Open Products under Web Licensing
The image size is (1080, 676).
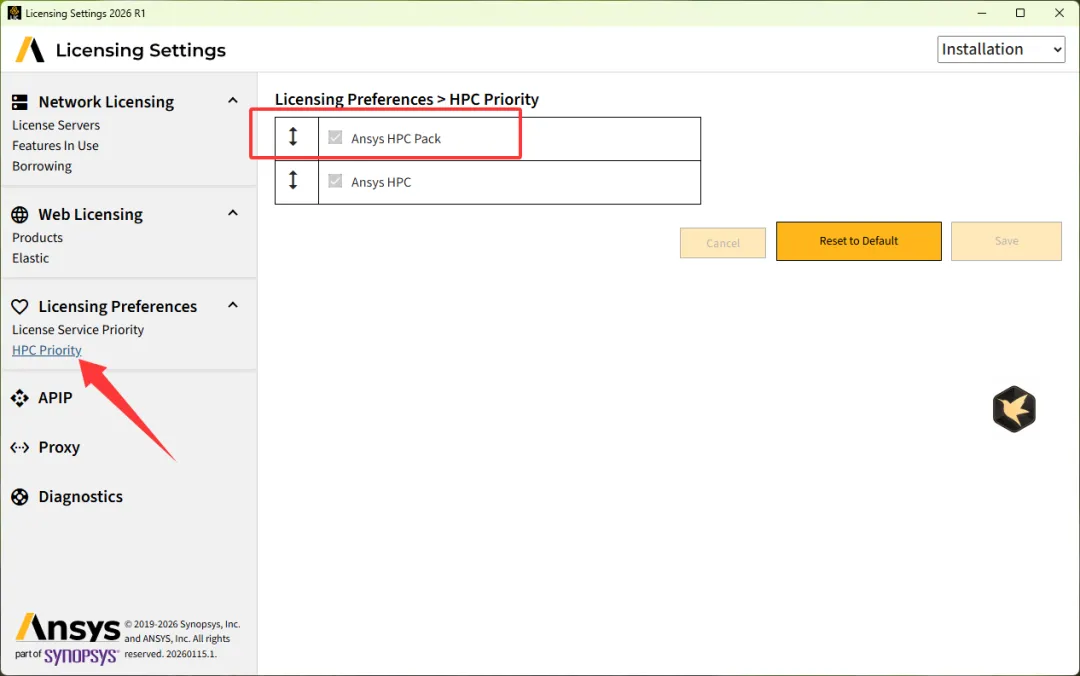[x=37, y=237]
